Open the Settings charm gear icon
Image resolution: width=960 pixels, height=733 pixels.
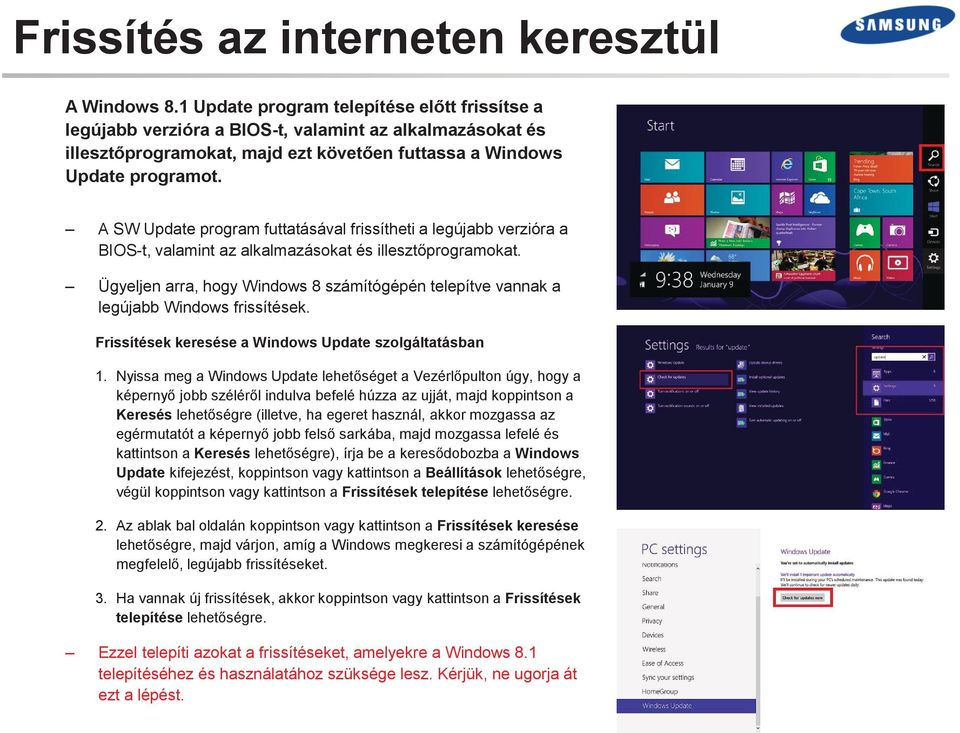pos(933,258)
